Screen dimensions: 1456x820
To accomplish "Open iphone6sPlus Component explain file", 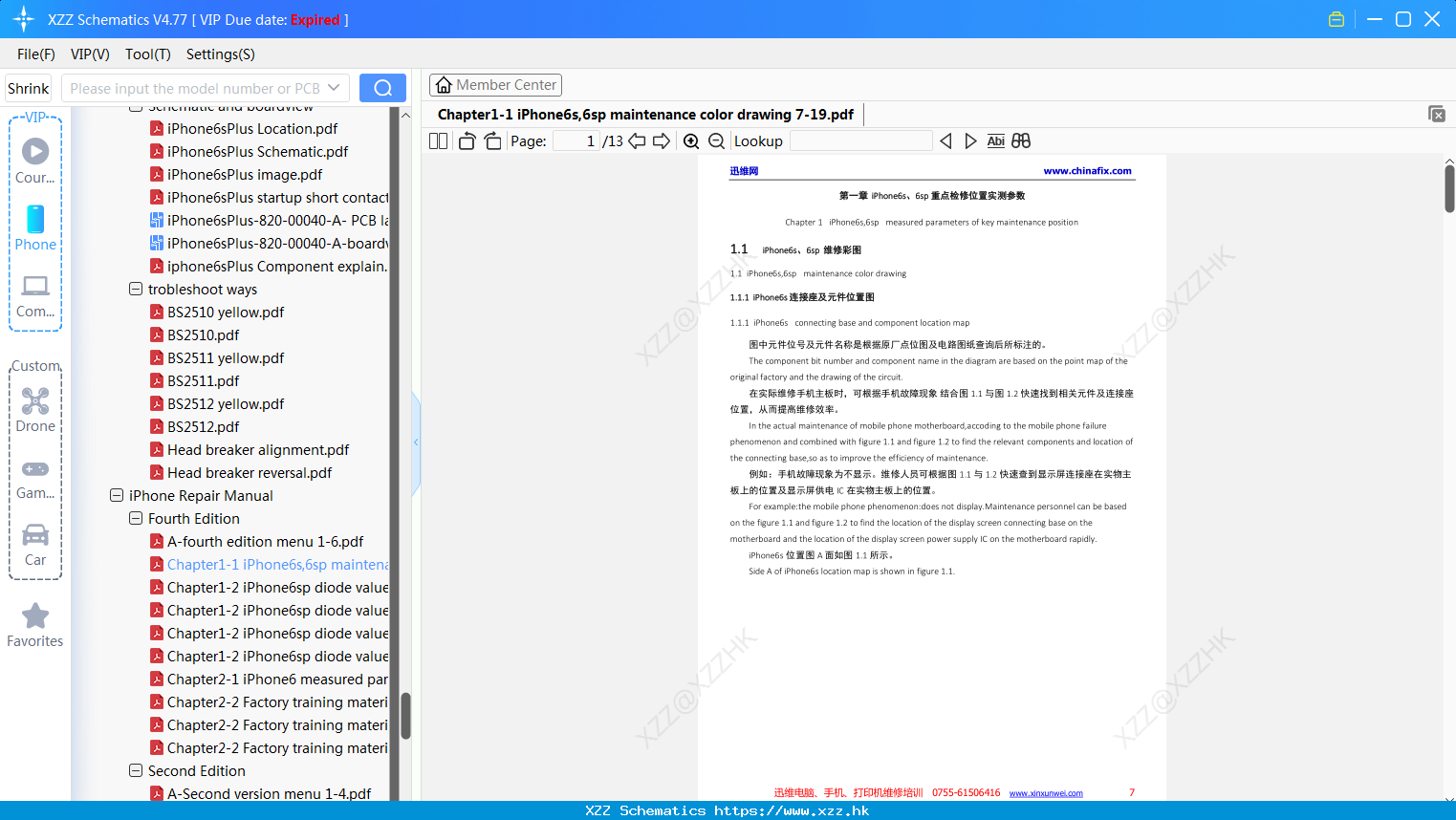I will click(270, 267).
